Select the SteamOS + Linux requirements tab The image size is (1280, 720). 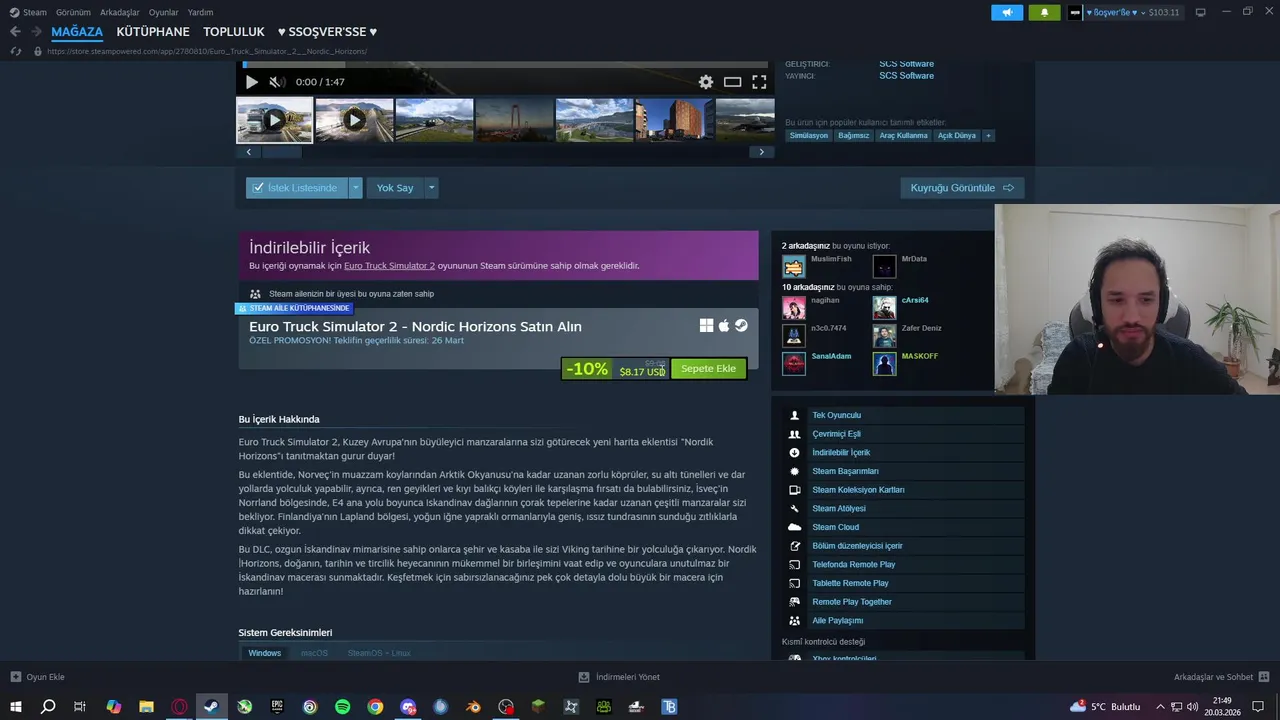point(379,653)
